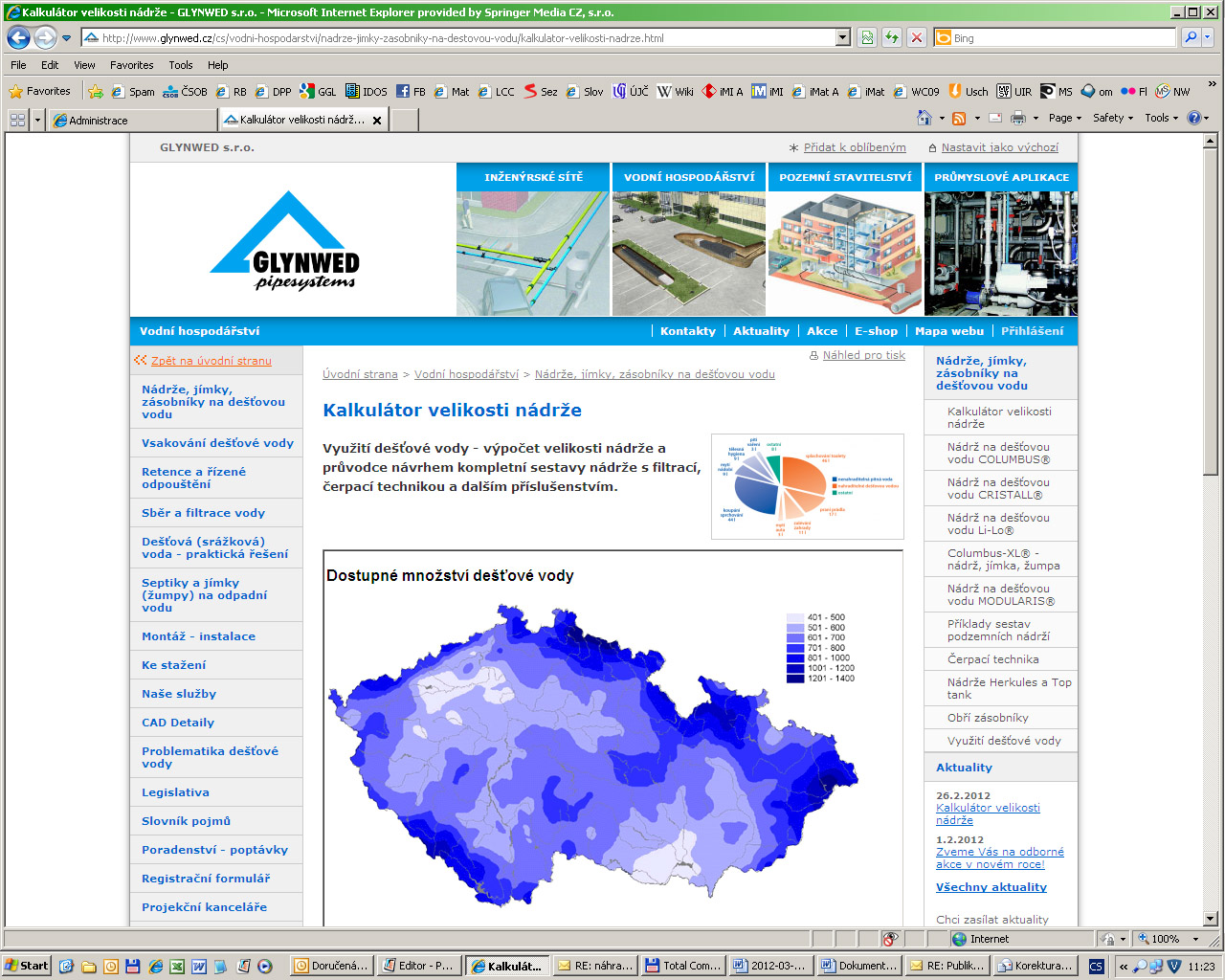Click the Stop loading red X icon

(x=917, y=37)
